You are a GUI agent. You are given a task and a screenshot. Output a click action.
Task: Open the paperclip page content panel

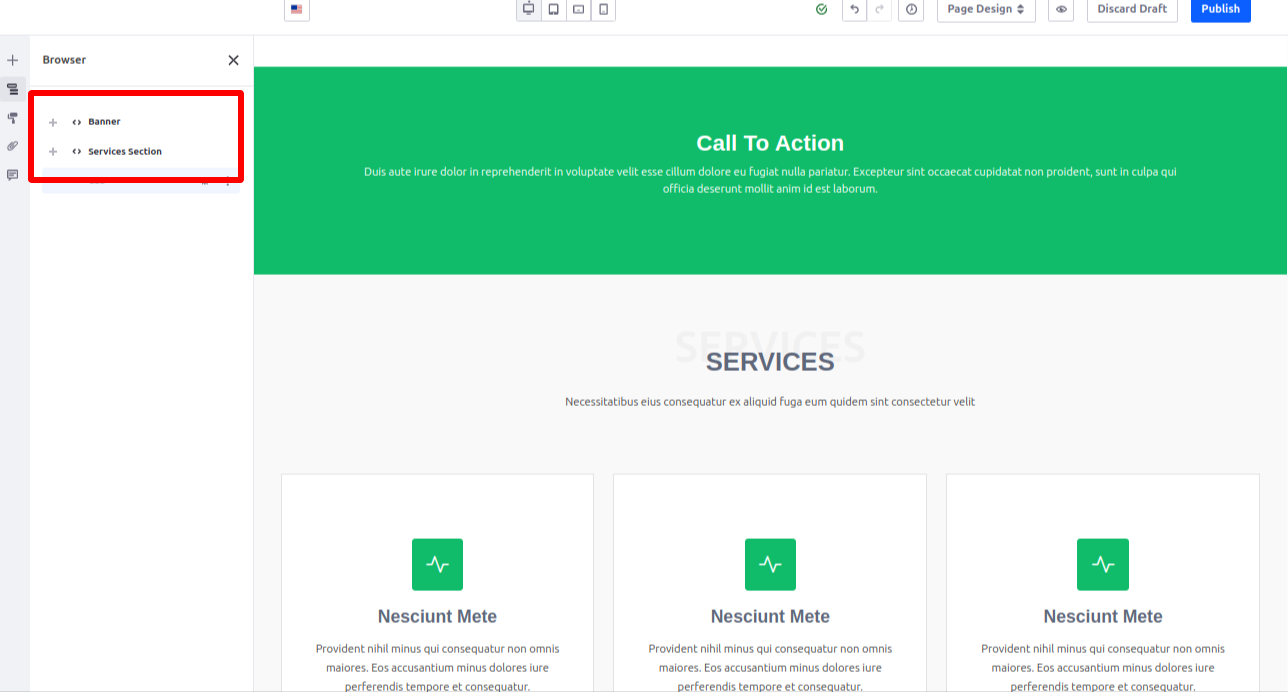click(x=13, y=146)
